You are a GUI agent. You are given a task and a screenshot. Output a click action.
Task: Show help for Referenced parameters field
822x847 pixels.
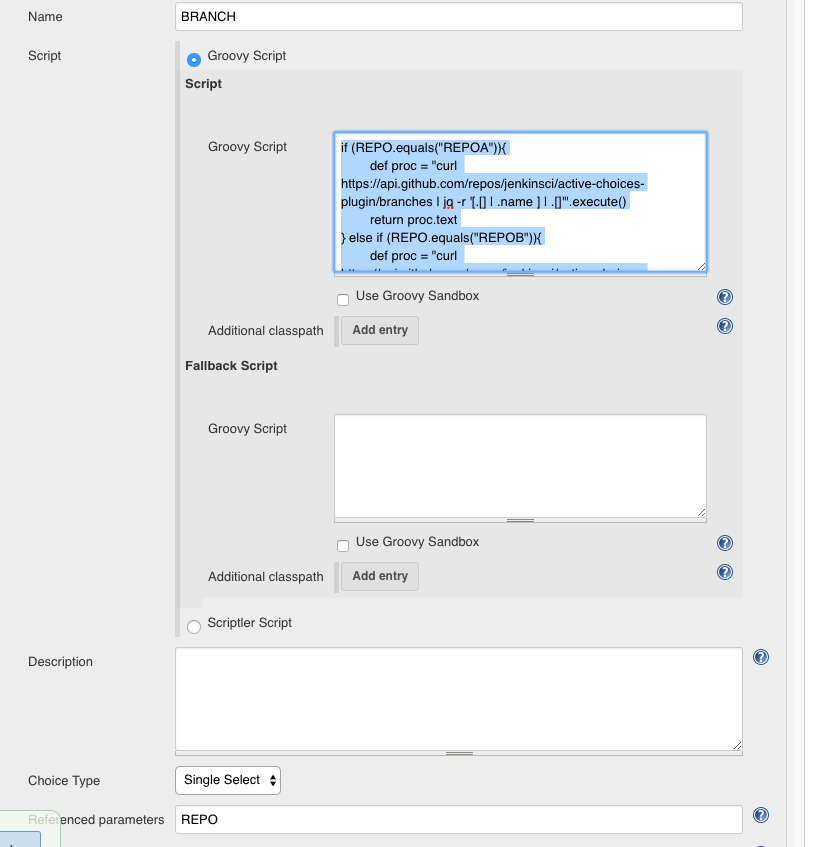pos(760,815)
